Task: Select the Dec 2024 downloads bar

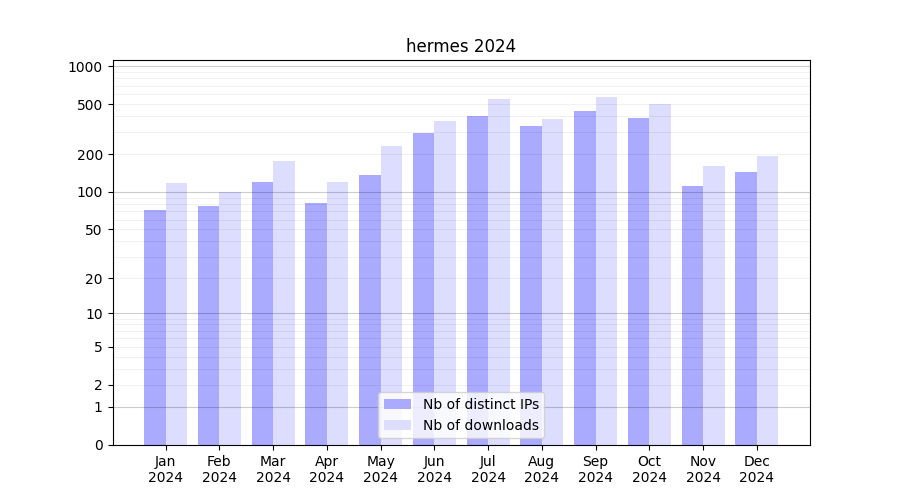Action: tap(767, 300)
